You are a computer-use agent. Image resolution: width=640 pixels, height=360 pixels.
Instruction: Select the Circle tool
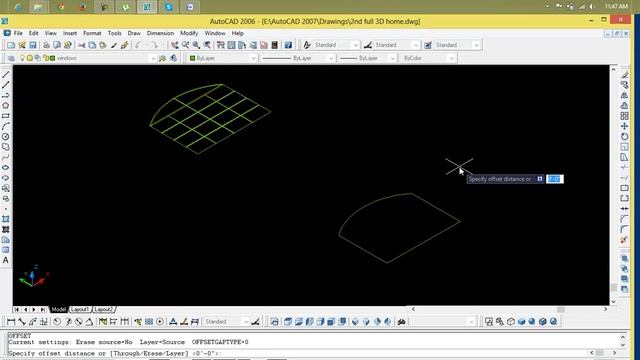6,137
